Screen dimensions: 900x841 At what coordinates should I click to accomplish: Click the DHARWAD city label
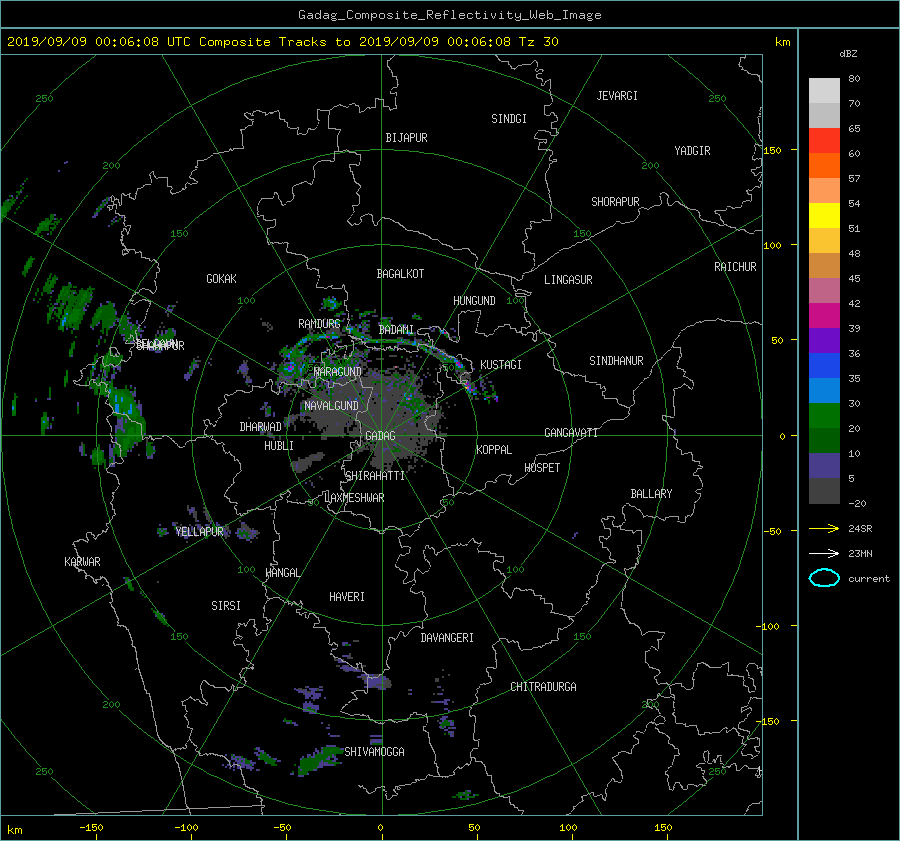[260, 427]
